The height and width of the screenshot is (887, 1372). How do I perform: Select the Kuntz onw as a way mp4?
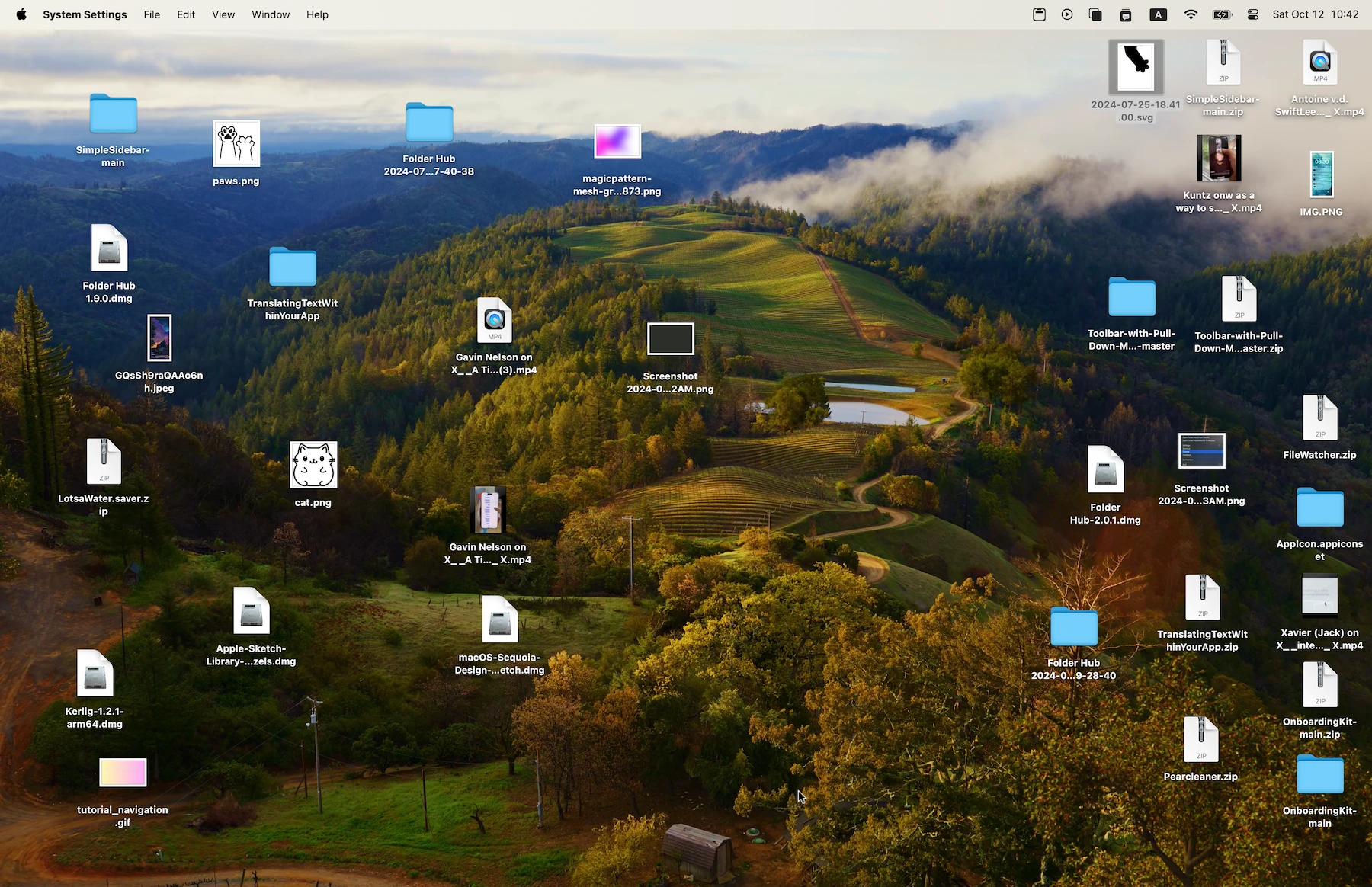tap(1219, 159)
